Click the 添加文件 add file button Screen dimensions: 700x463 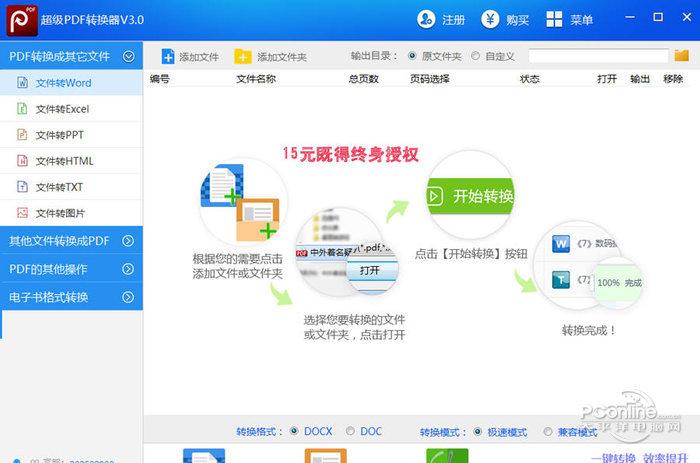190,57
